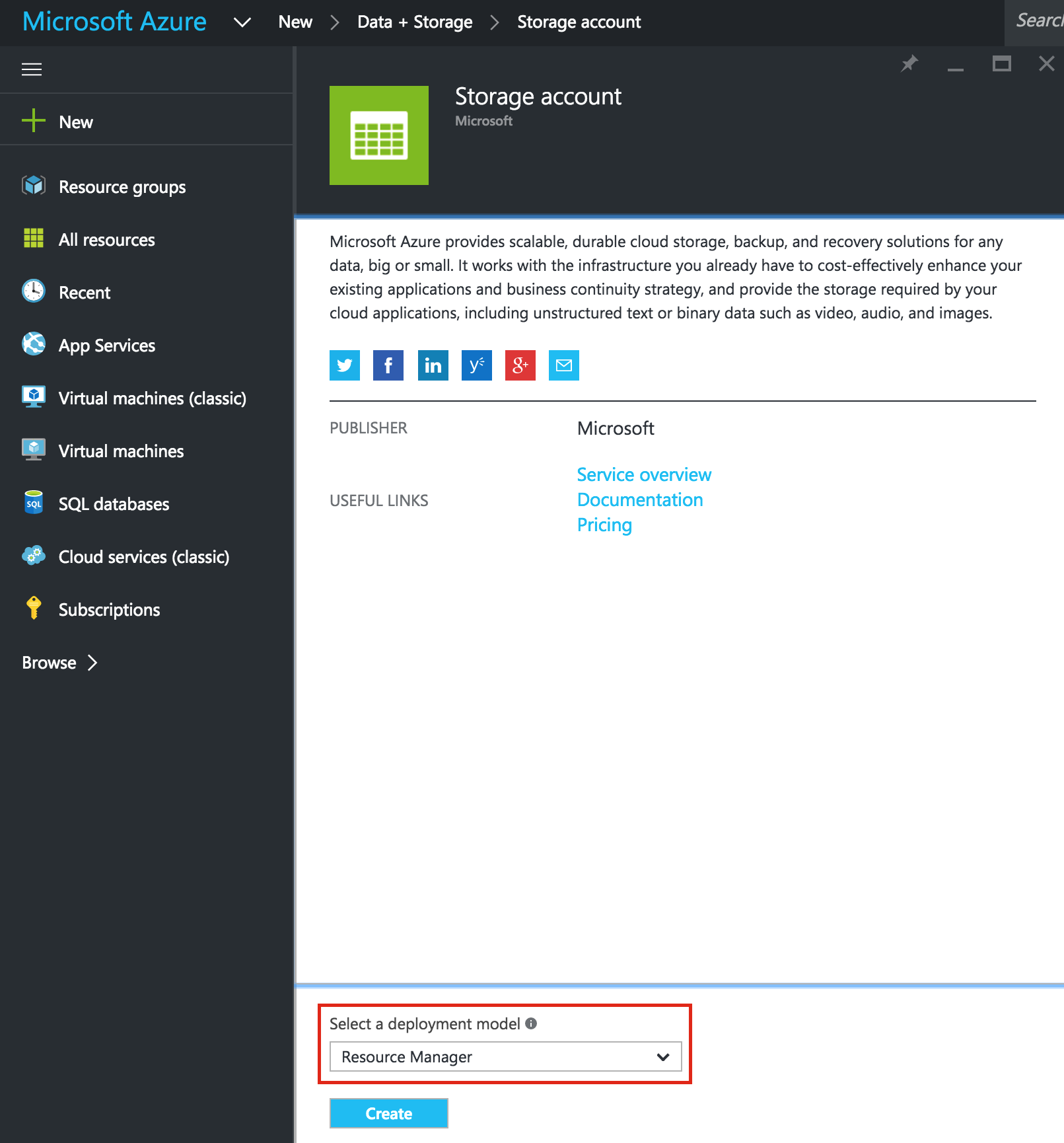The width and height of the screenshot is (1064, 1143).
Task: Select the New menu label
Action: click(x=76, y=122)
